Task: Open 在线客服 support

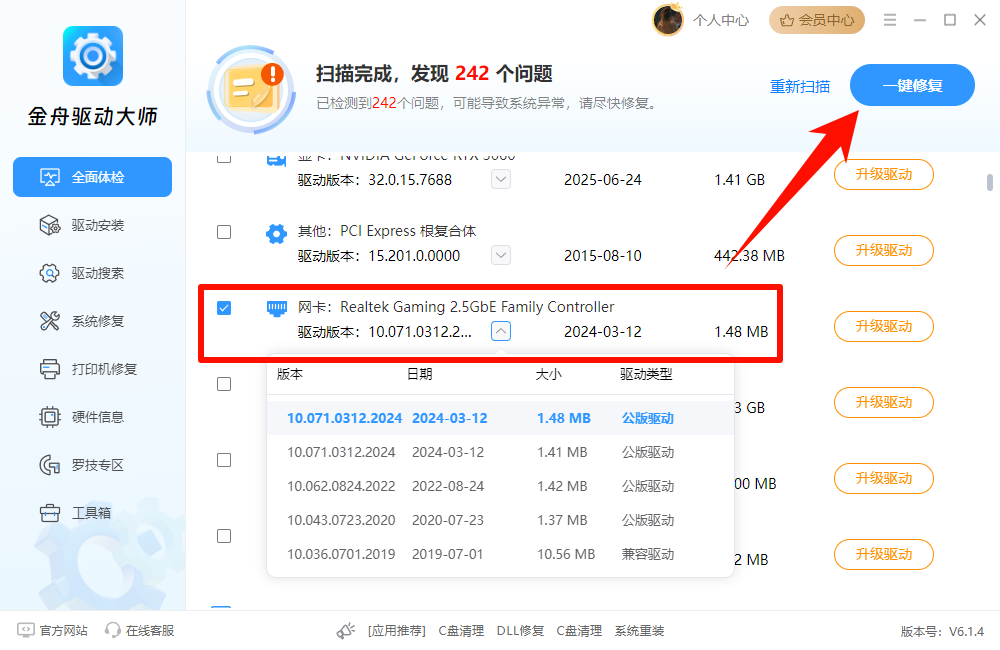Action: point(150,630)
